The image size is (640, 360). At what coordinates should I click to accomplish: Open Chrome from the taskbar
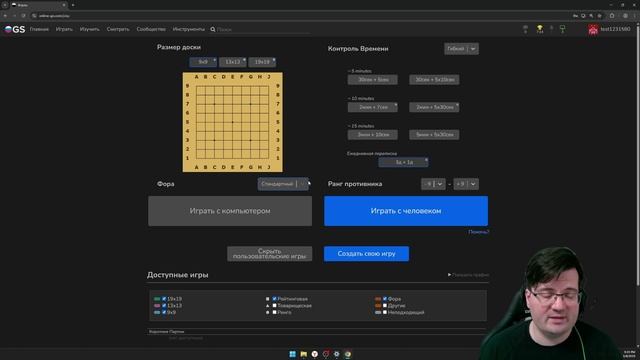coord(348,354)
